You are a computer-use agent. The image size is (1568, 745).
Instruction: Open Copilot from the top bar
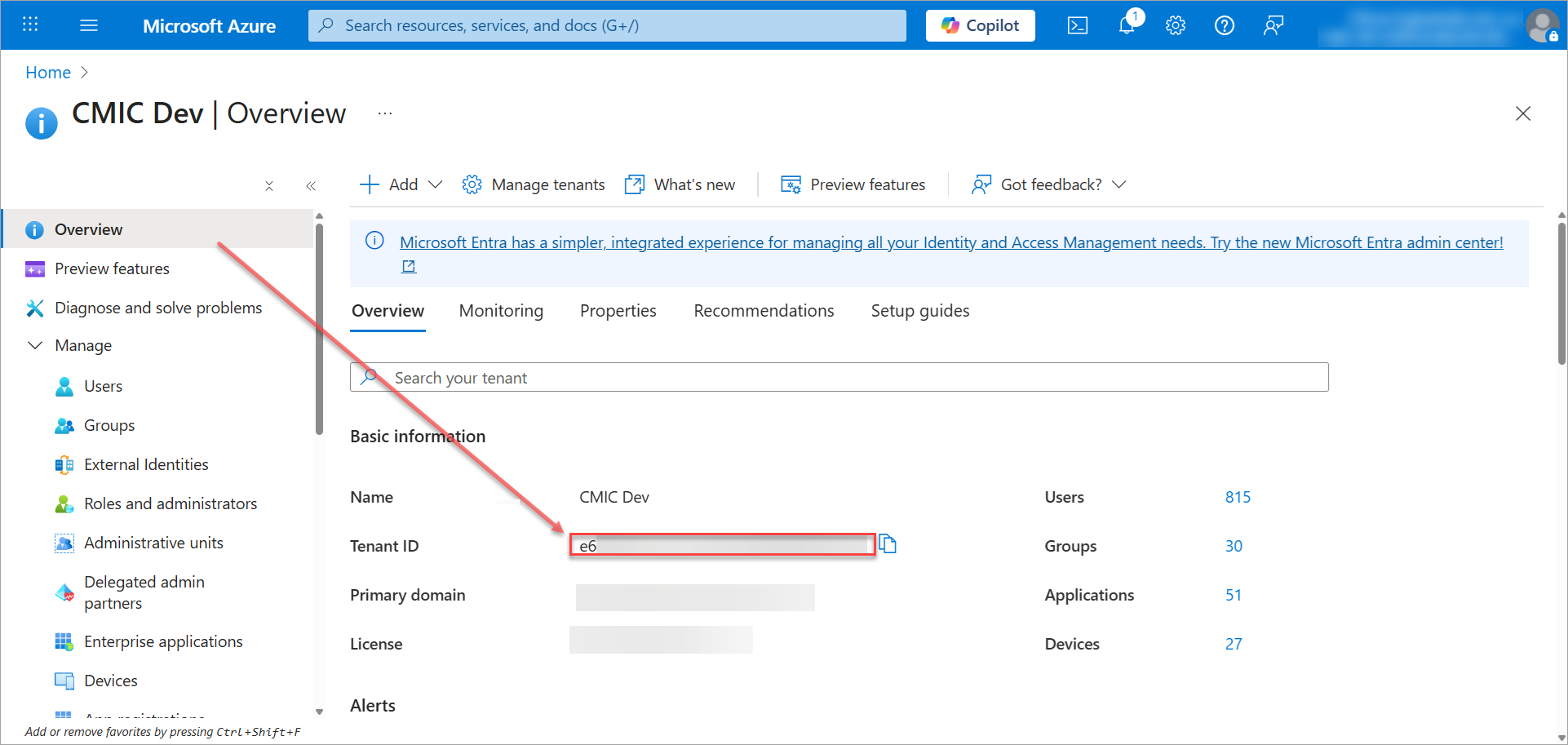coord(980,25)
